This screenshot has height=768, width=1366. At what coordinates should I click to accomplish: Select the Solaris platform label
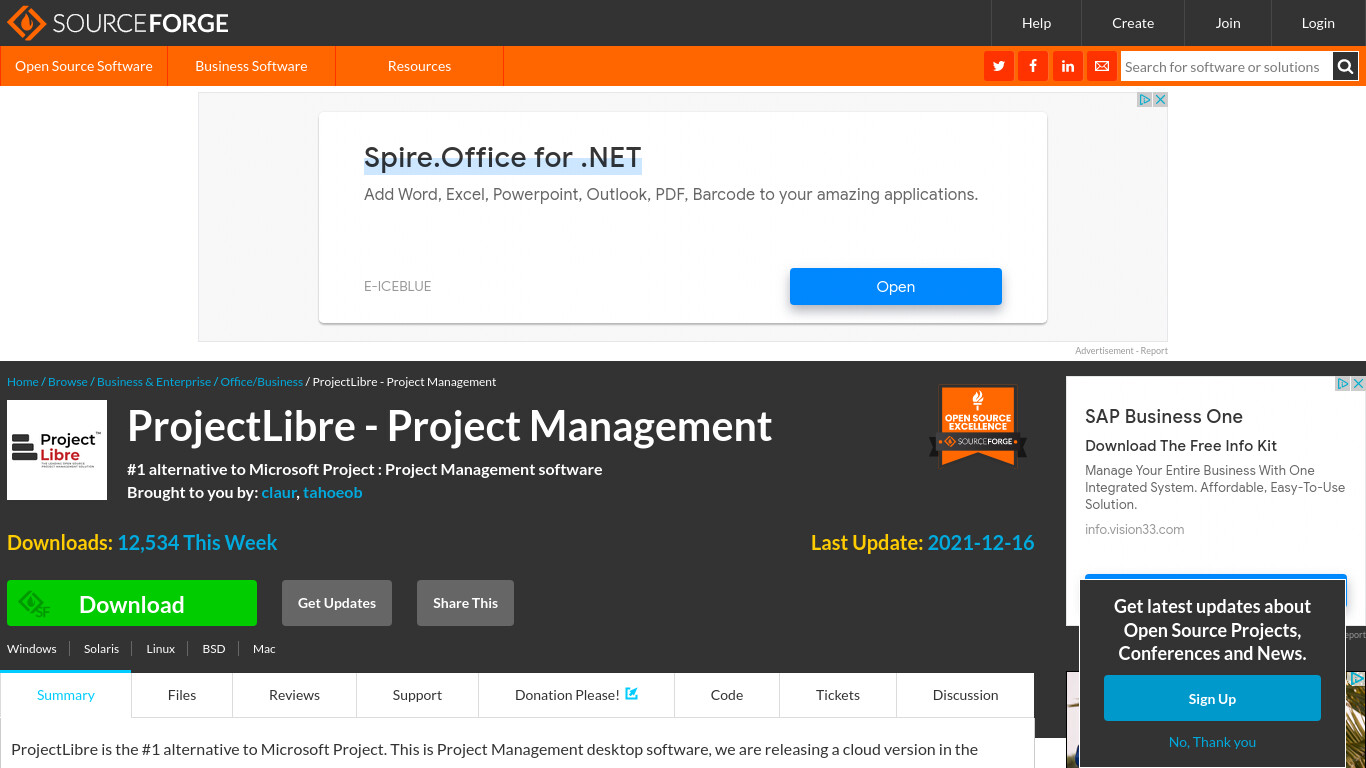102,649
